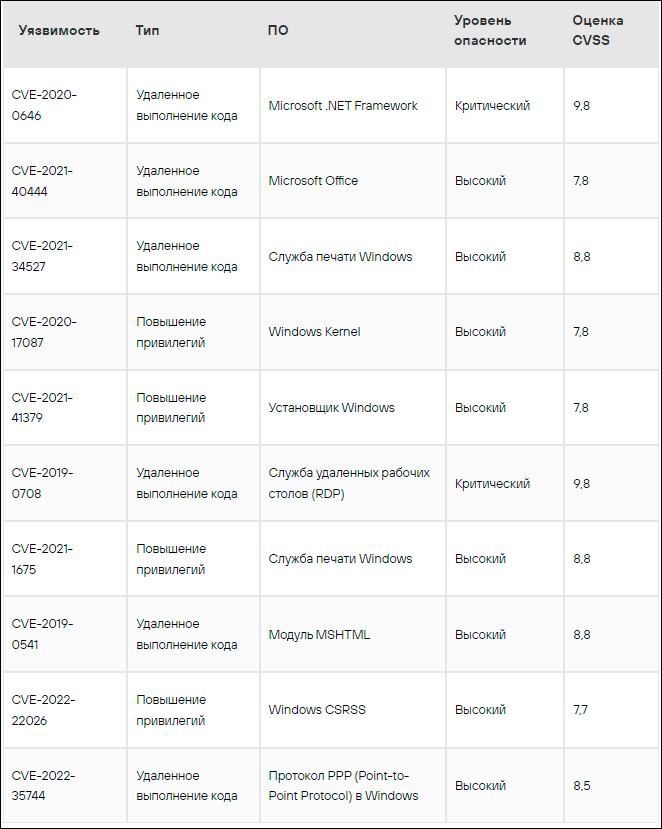Select the CVE-2021-40444 entry
This screenshot has width=662, height=829.
[42, 181]
